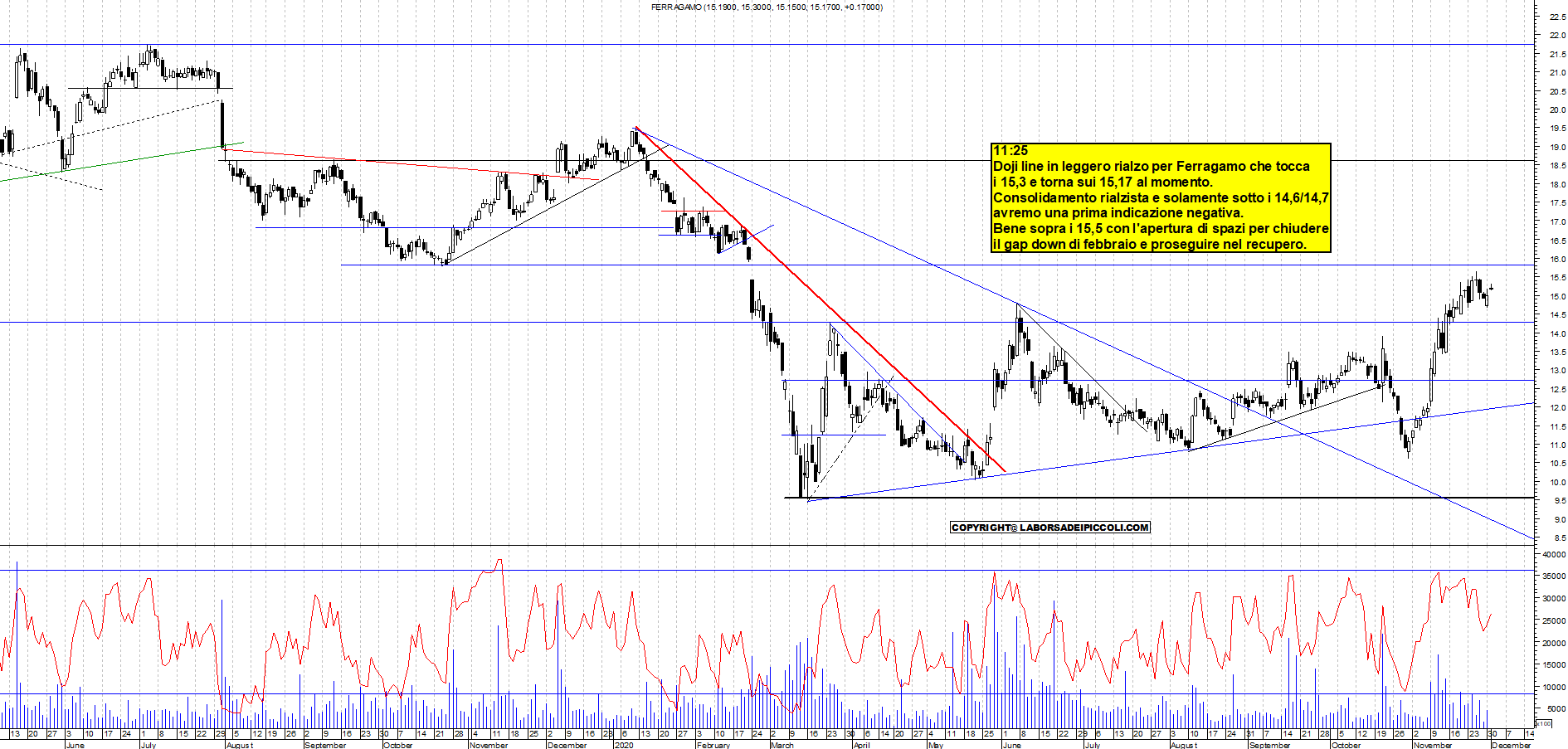
Task: Click the 19.0 price axis label
Action: 1557,148
